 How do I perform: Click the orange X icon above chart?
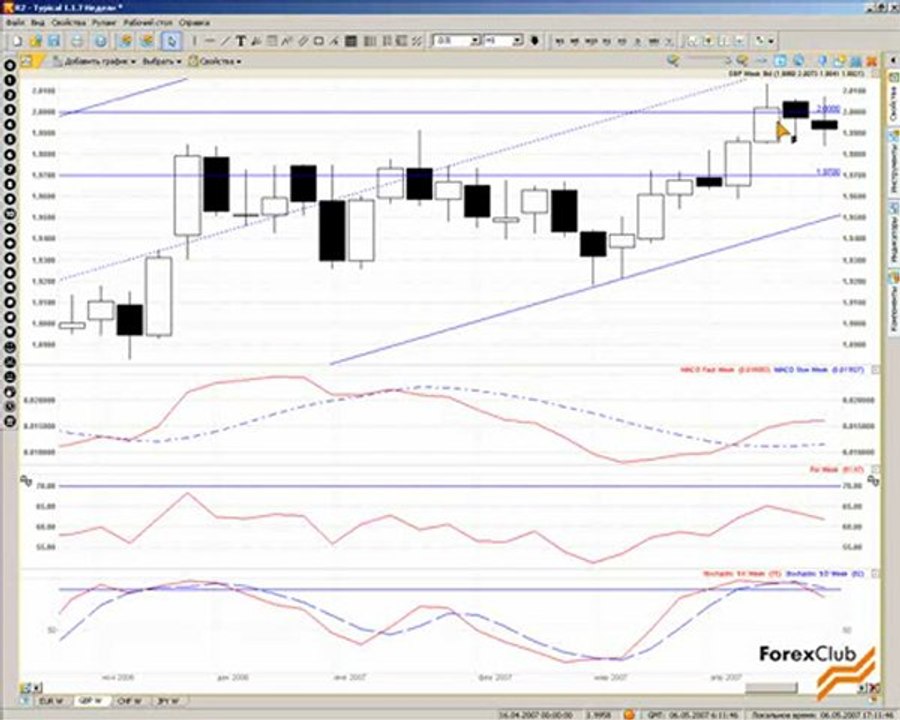[871, 61]
